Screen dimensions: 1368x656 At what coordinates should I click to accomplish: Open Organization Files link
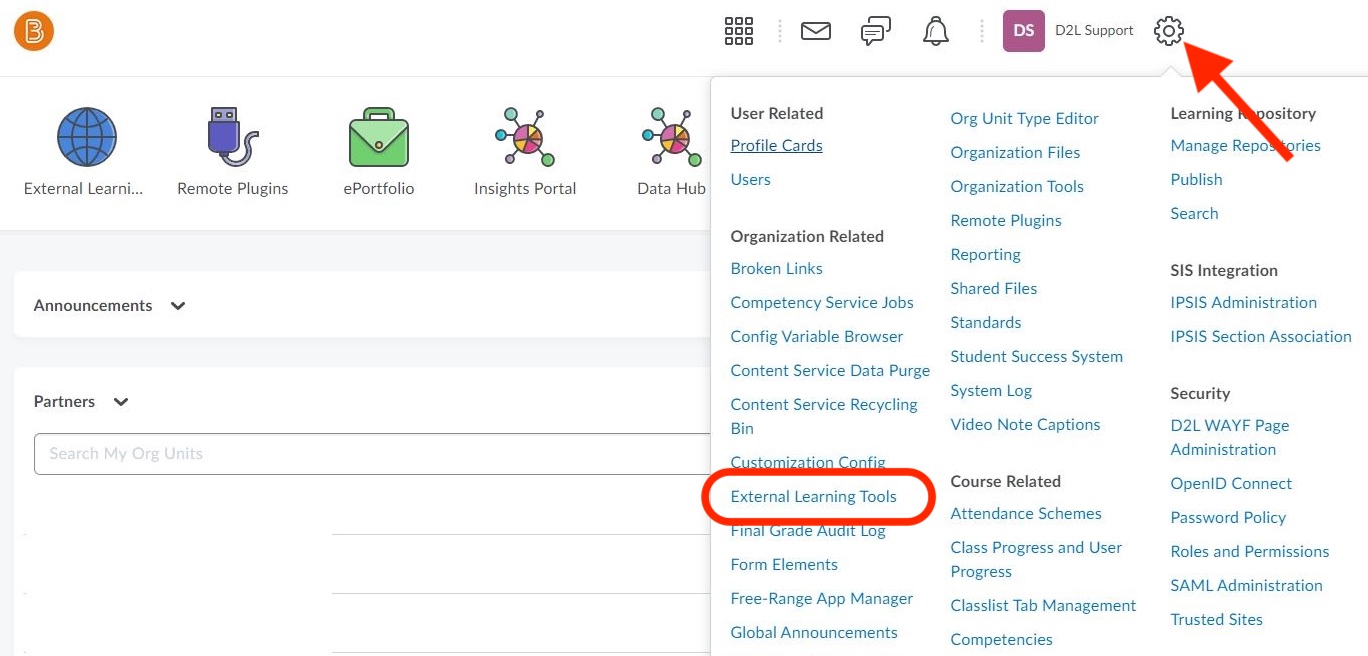[1015, 153]
